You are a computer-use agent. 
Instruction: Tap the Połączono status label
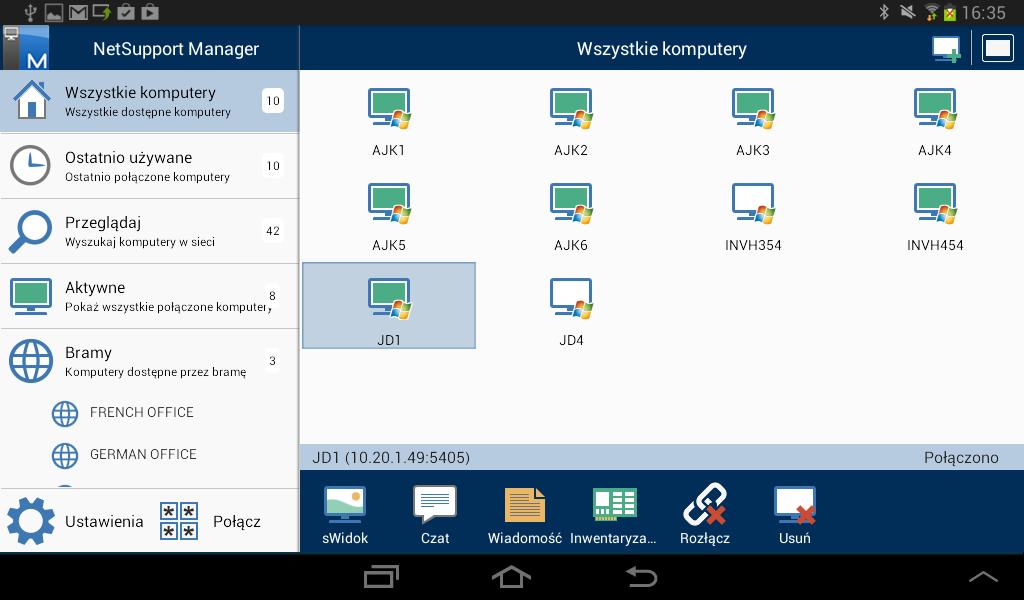coord(961,458)
